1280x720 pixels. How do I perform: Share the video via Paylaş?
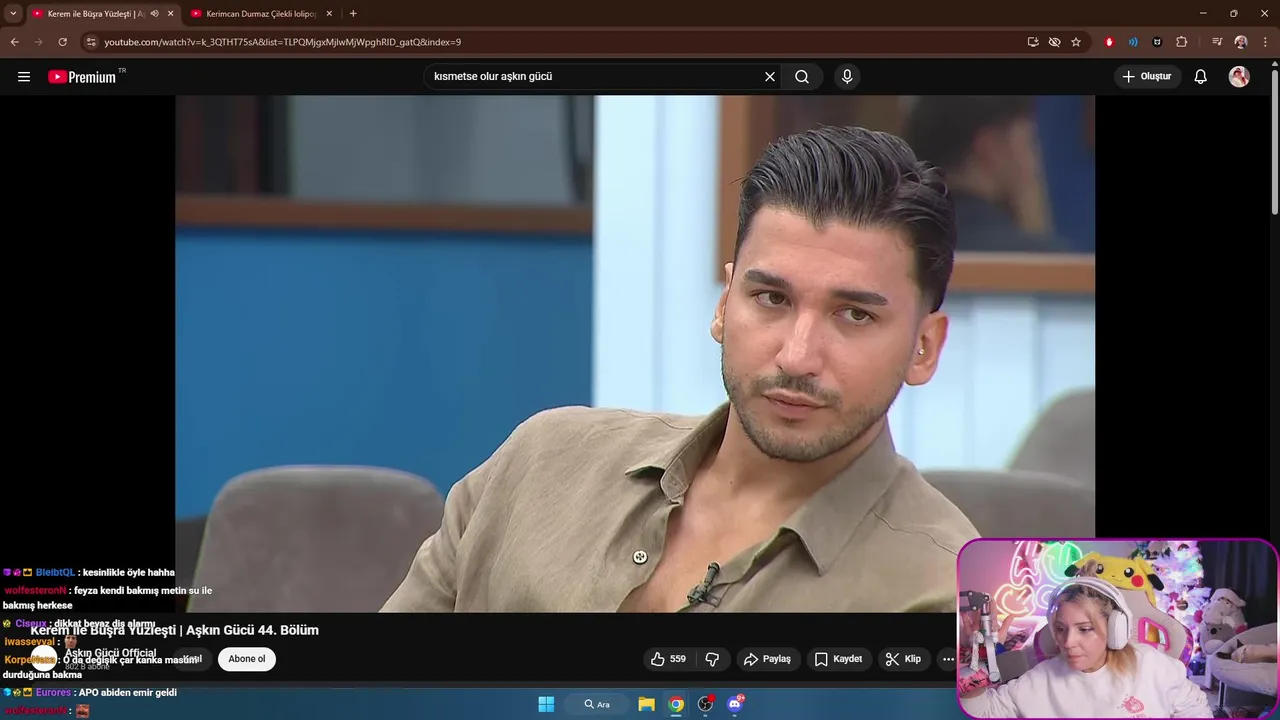768,659
